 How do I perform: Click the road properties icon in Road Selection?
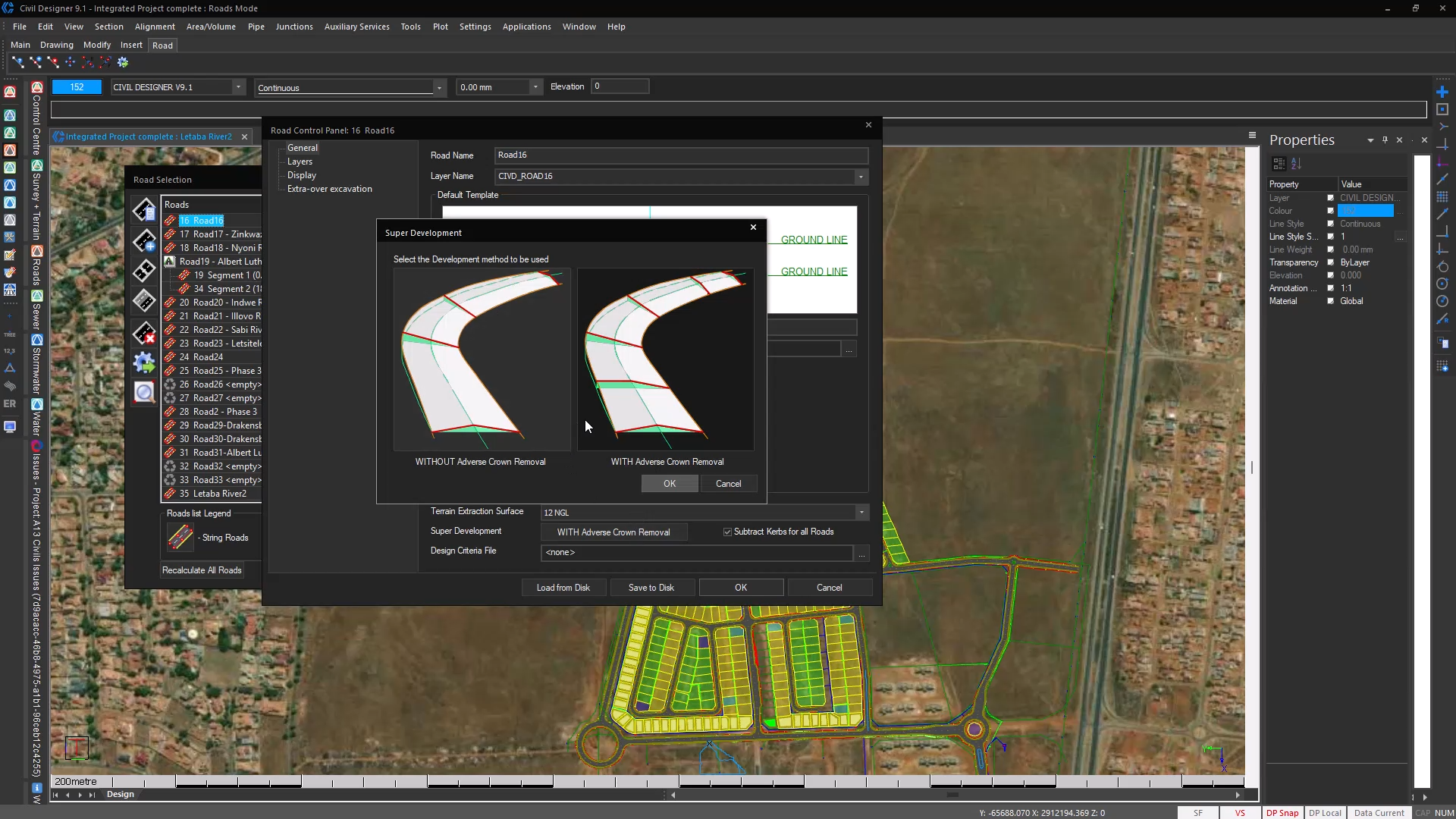(x=144, y=210)
